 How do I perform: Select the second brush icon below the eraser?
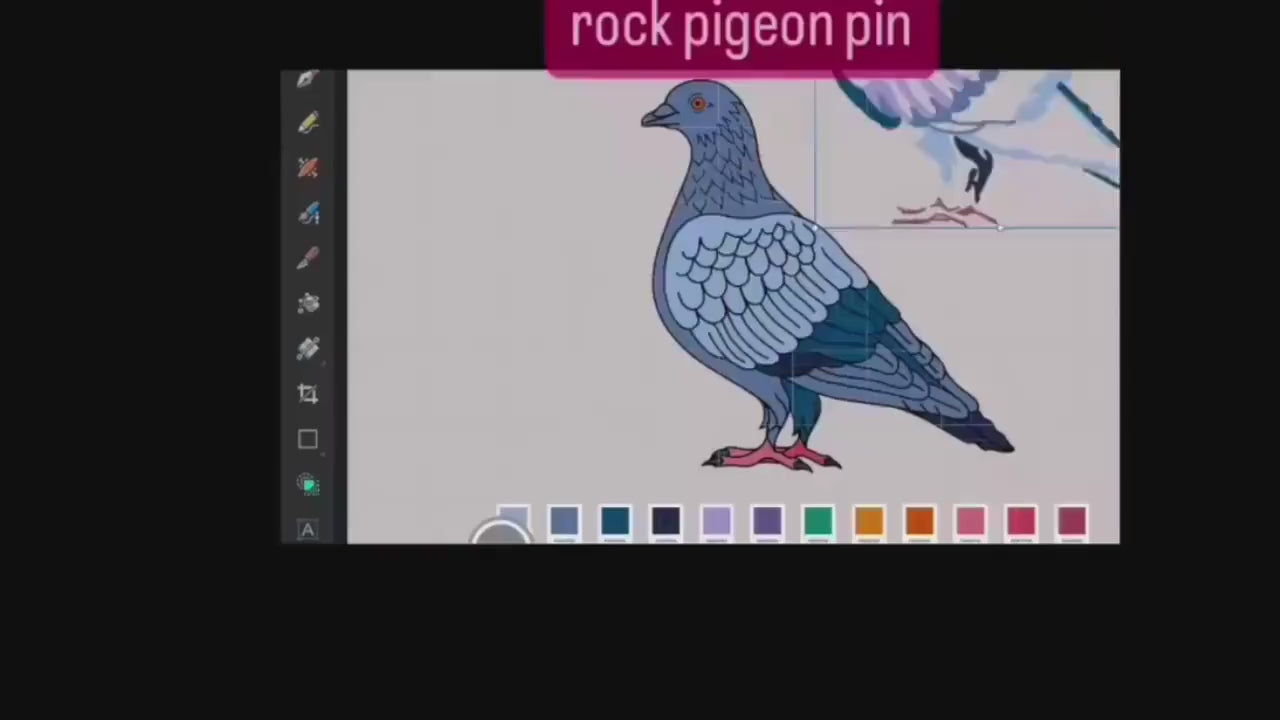[308, 348]
